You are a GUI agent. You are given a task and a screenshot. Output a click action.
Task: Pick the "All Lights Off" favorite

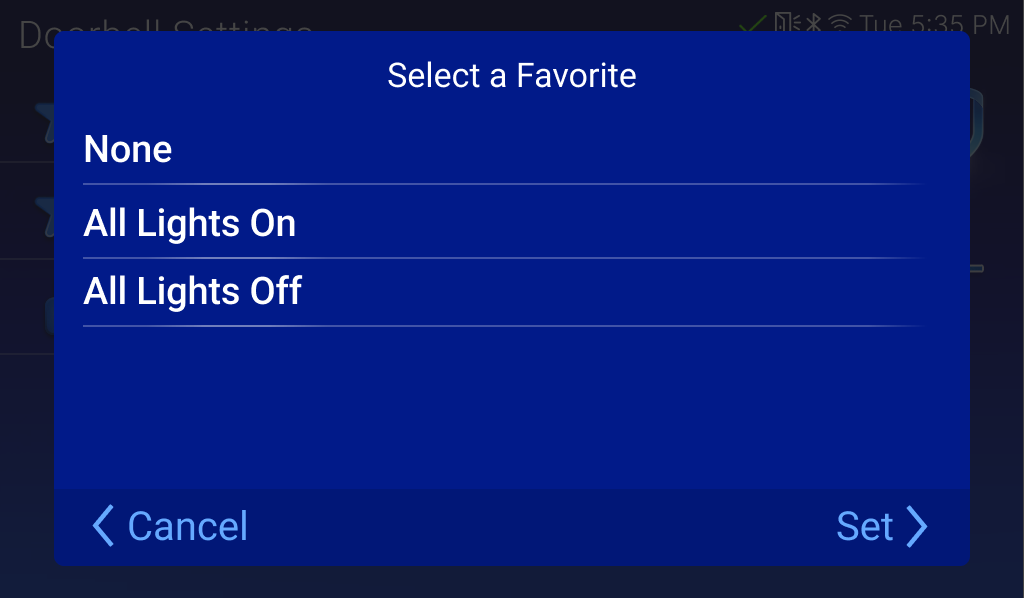coord(193,292)
